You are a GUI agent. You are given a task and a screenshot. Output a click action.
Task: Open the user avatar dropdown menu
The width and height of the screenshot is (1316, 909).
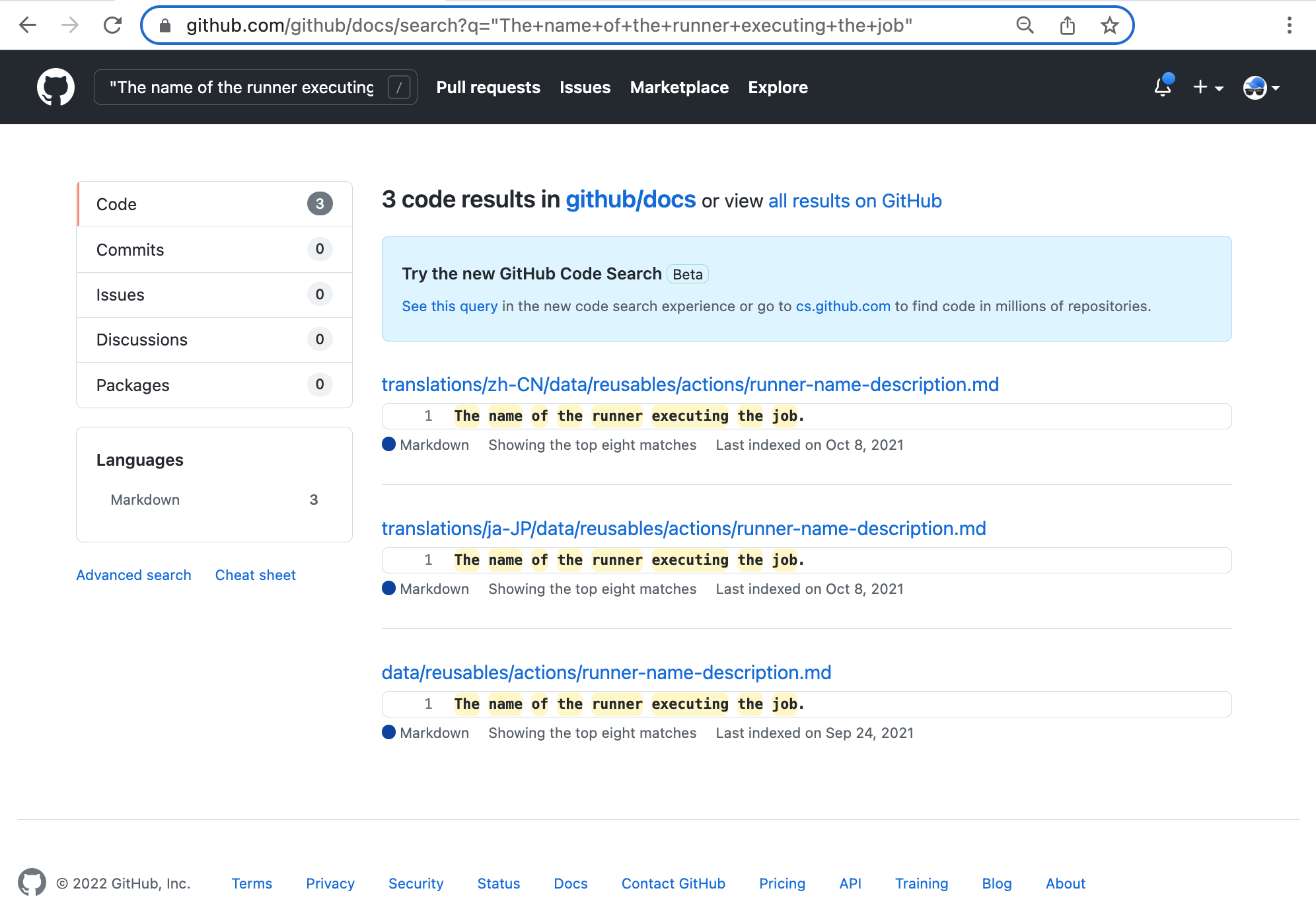1261,87
